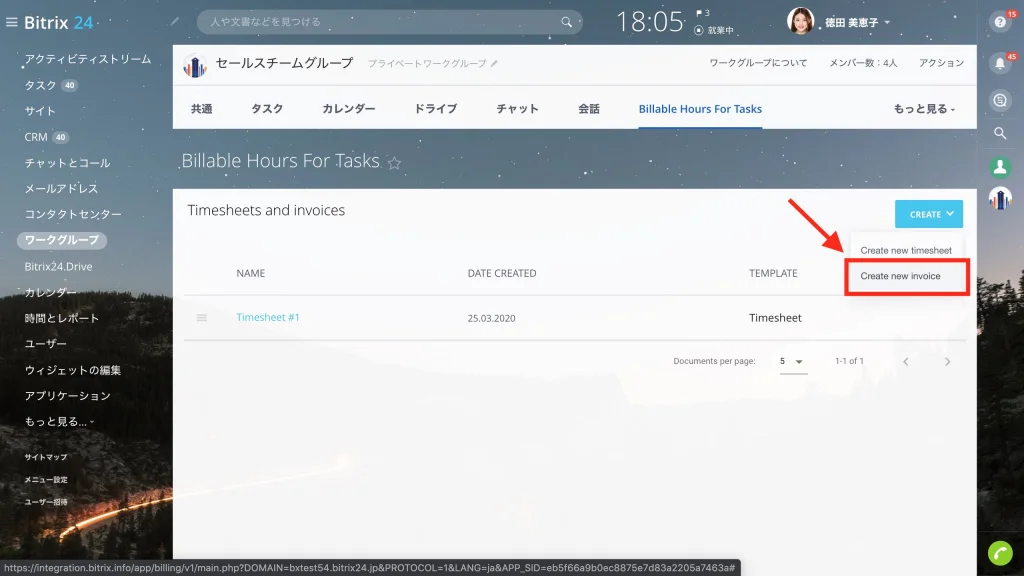Open CRM in left sidebar

[x=36, y=137]
